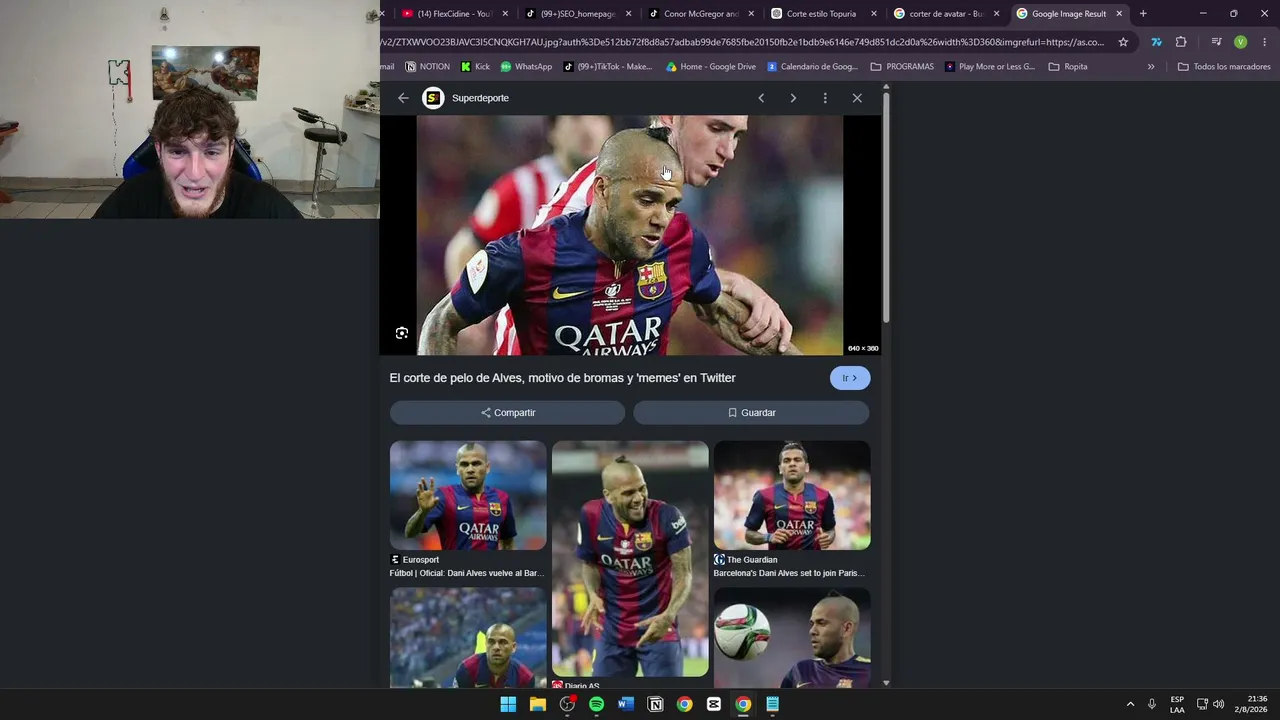Open the browser Extensions puzzle icon
Image resolution: width=1280 pixels, height=720 pixels.
(1181, 42)
